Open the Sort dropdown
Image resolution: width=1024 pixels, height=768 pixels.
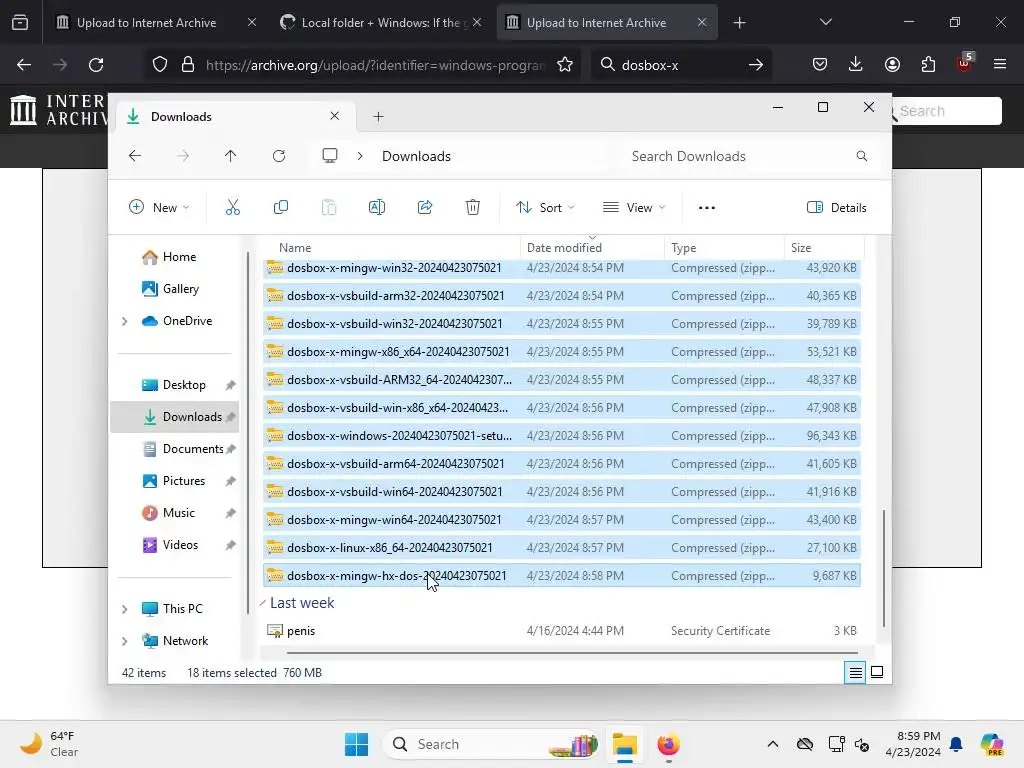(545, 208)
